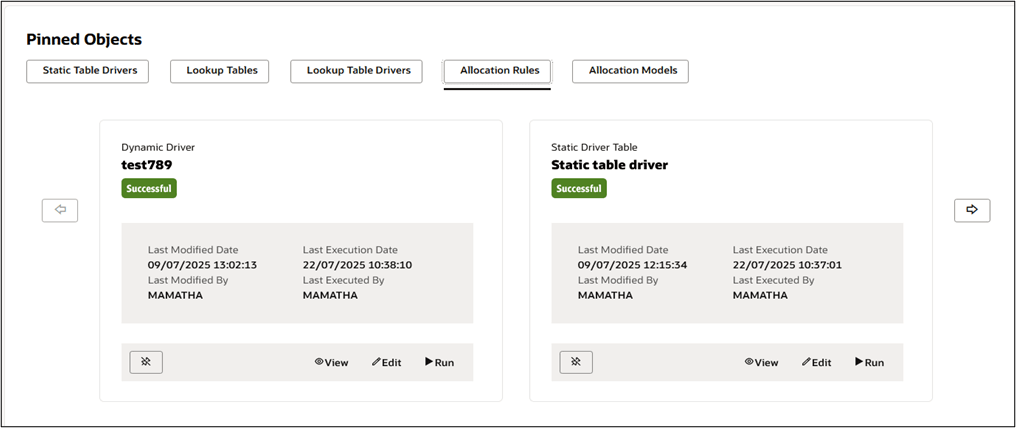Run the test789 dynamic driver

pyautogui.click(x=439, y=363)
